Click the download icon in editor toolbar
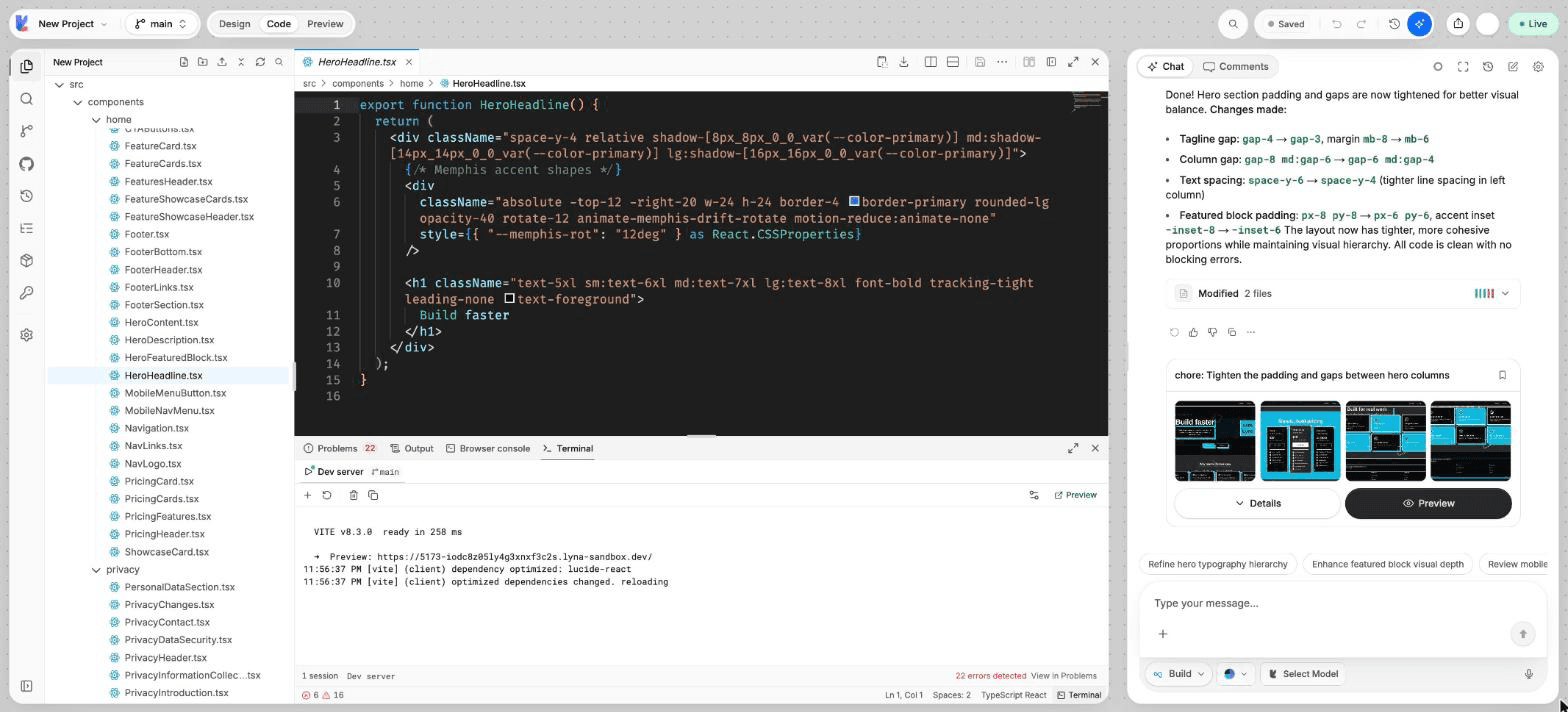Viewport: 1568px width, 712px height. point(904,62)
